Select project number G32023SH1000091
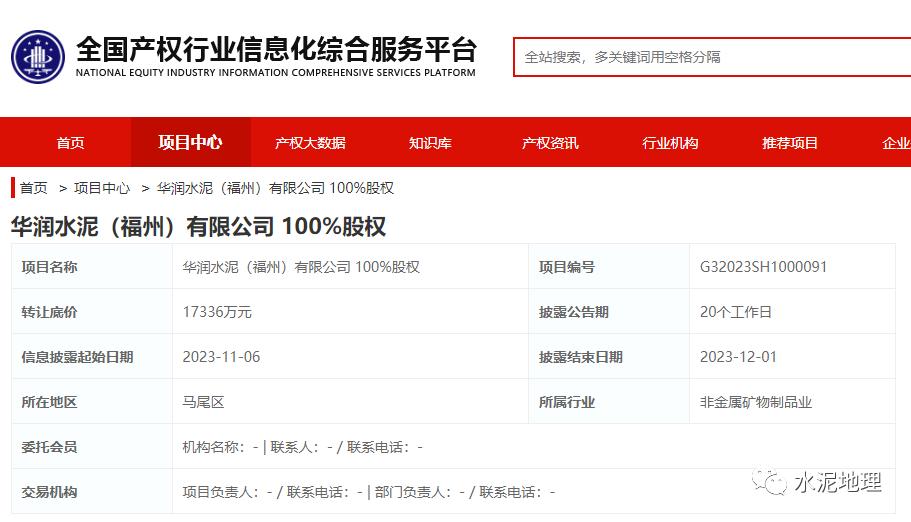911x522 pixels. (x=763, y=267)
